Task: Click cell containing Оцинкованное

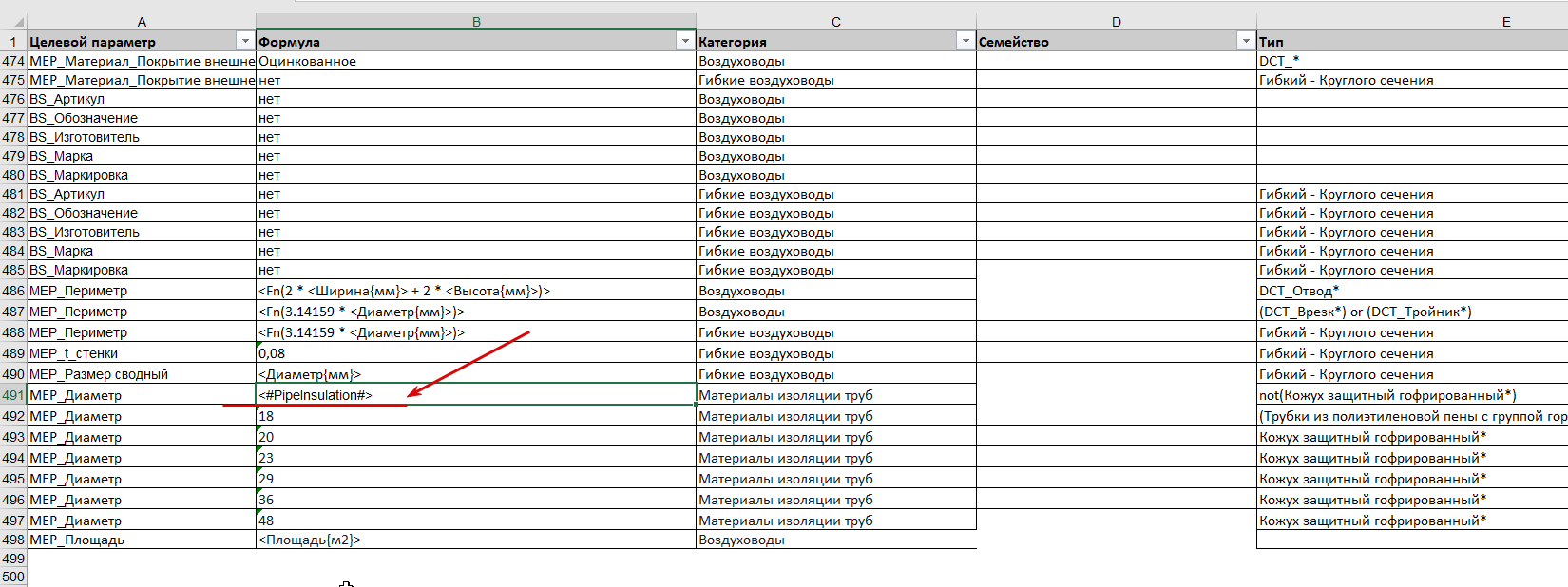Action: click(x=476, y=61)
